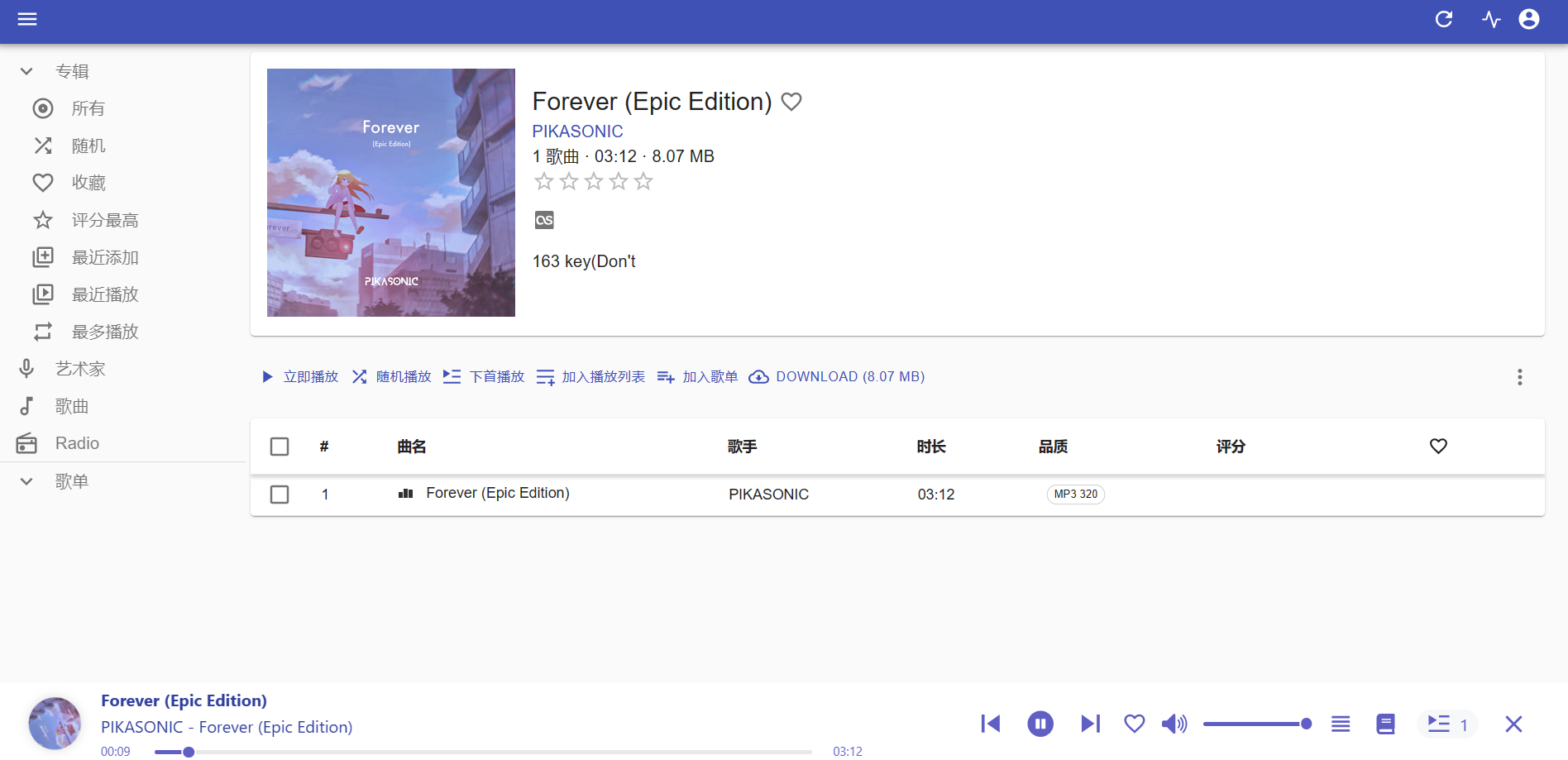
Task: Go to 最近添加 in sidebar
Action: (x=104, y=257)
